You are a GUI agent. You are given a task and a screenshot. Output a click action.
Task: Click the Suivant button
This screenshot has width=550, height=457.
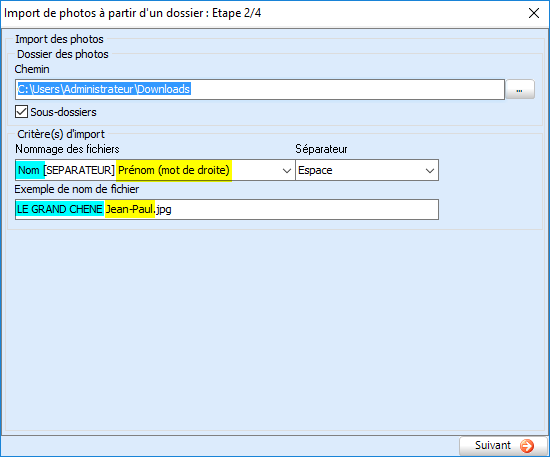click(x=503, y=446)
